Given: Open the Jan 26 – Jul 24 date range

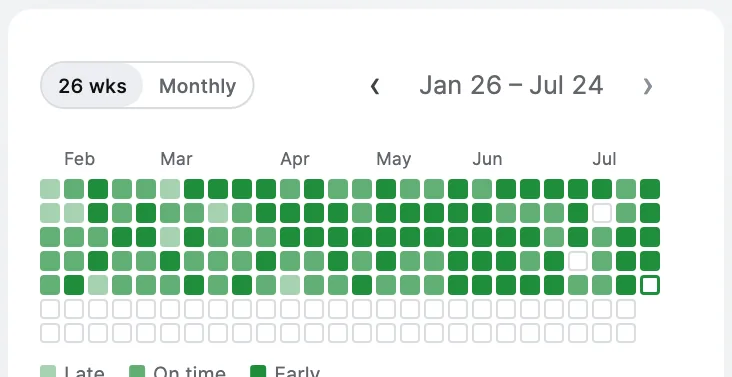Looking at the screenshot, I should pos(511,85).
